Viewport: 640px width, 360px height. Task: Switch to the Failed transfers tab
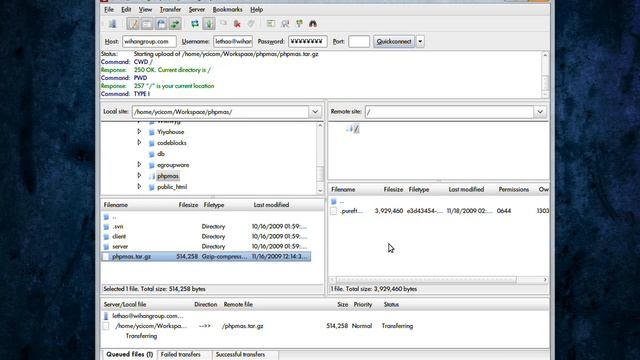click(x=180, y=355)
